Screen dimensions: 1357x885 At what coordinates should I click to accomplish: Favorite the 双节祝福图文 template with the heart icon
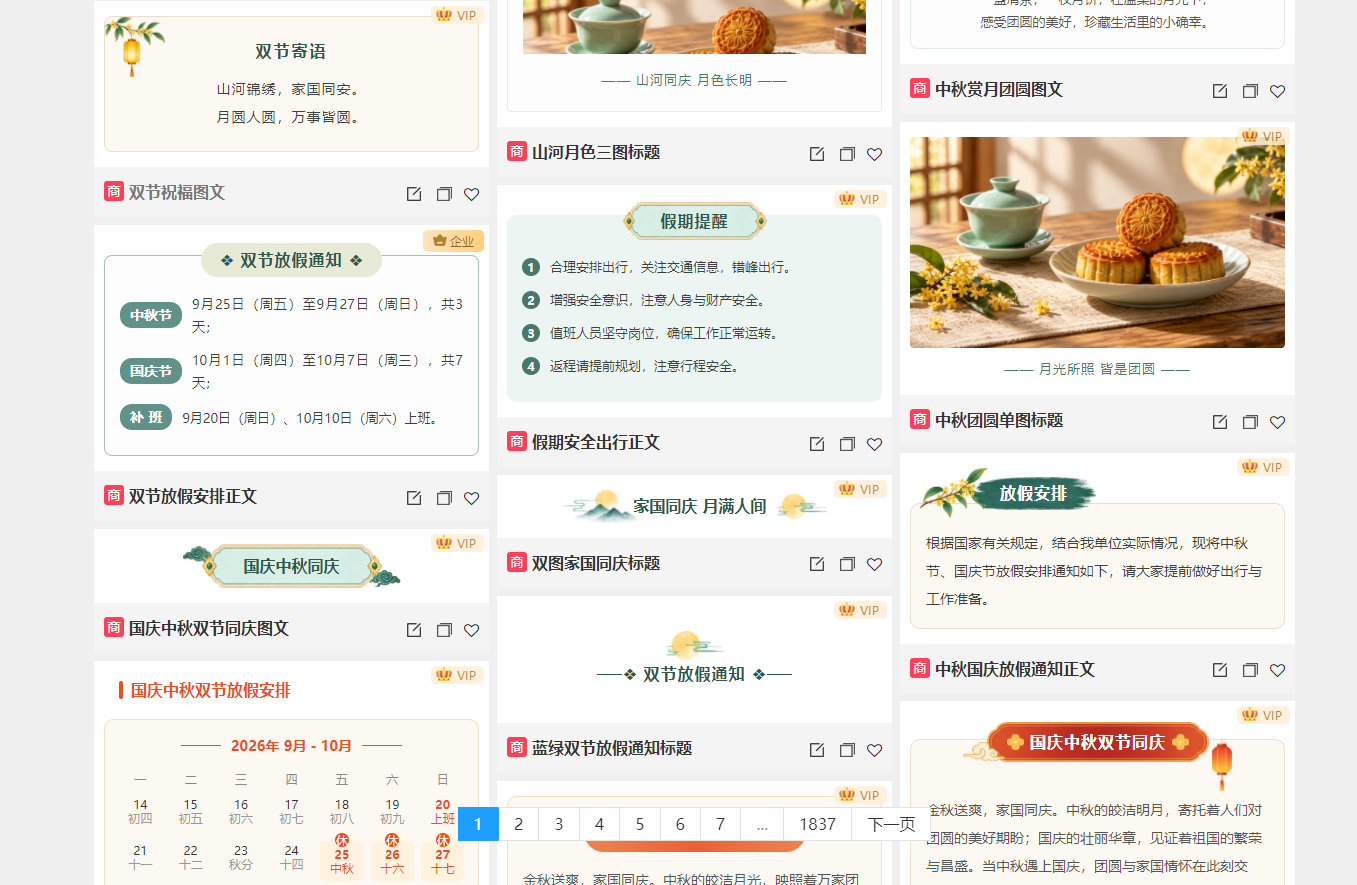pyautogui.click(x=472, y=194)
